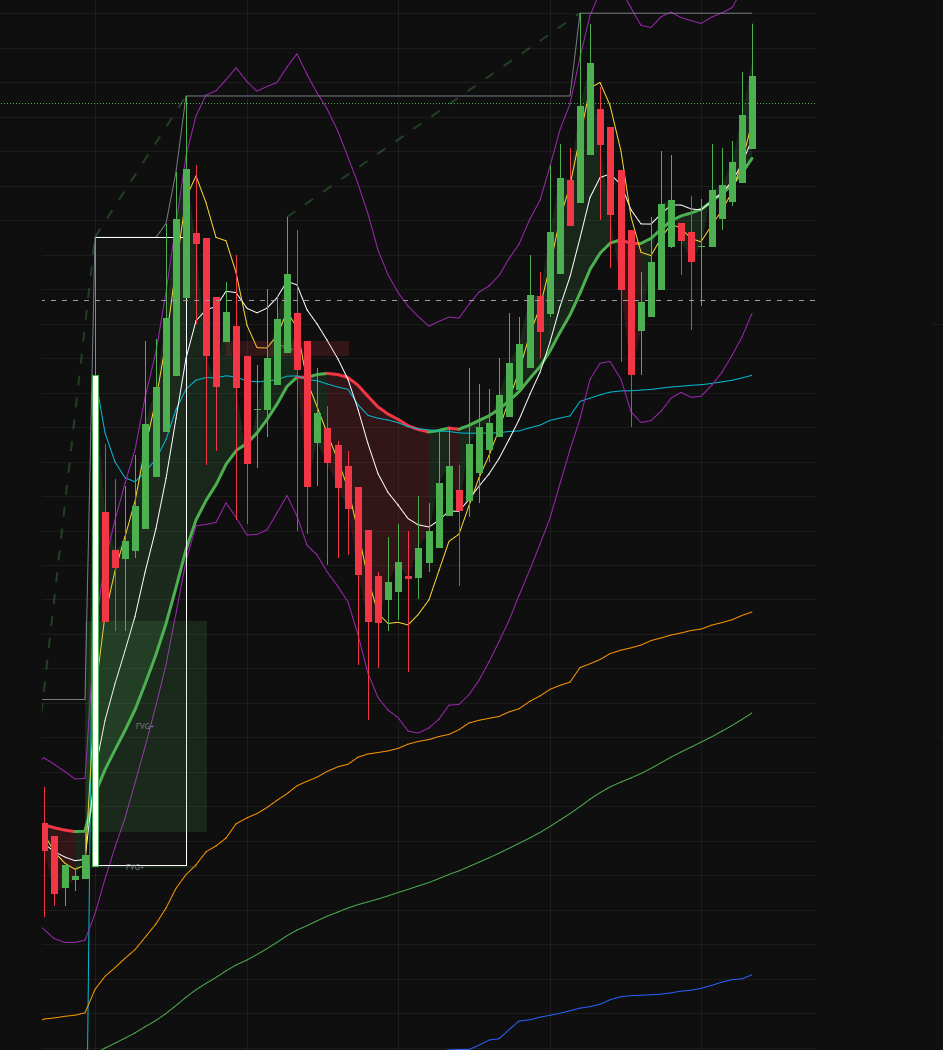Click the longest red candle after second peak

[631, 302]
